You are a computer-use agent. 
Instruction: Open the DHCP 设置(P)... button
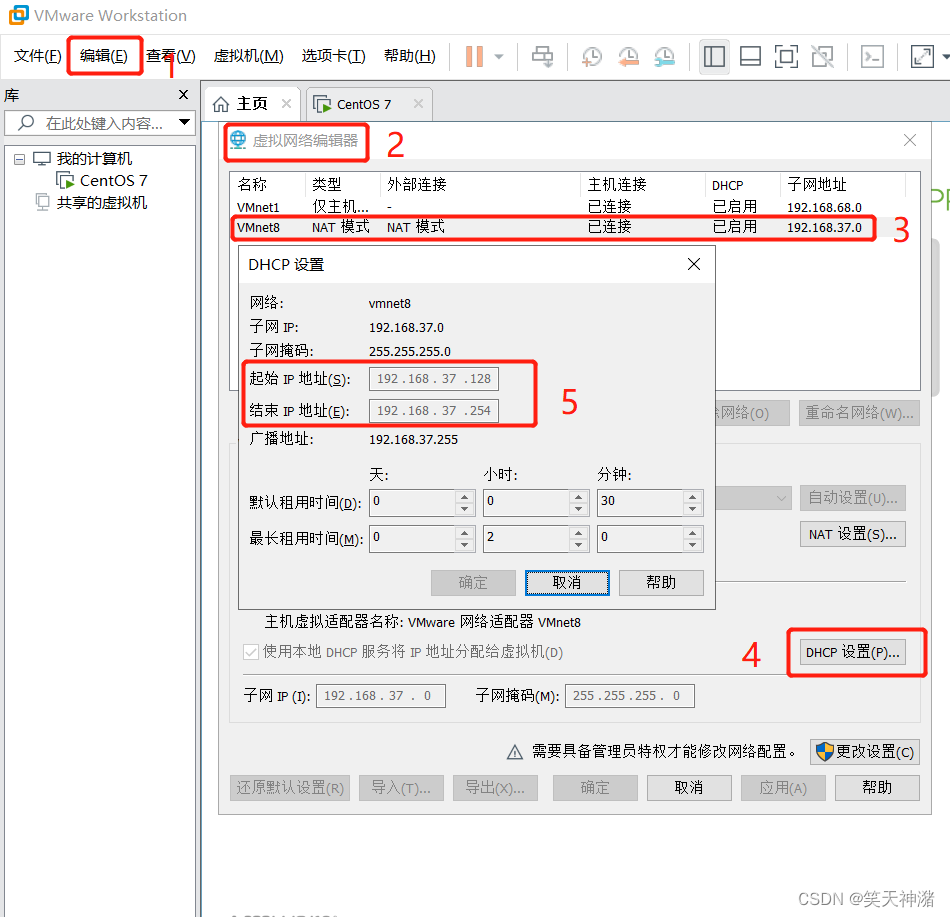pyautogui.click(x=852, y=652)
